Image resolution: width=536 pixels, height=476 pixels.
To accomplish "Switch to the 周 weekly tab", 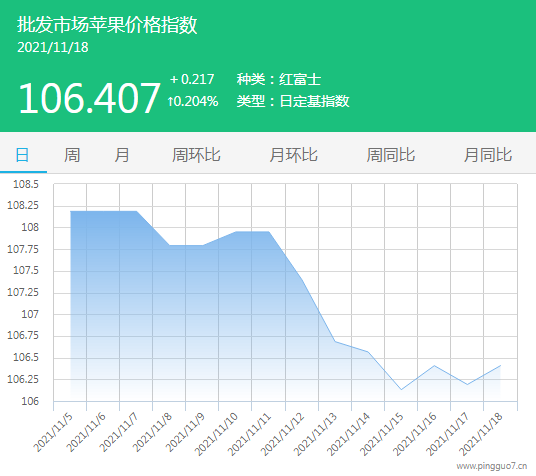I will point(72,155).
